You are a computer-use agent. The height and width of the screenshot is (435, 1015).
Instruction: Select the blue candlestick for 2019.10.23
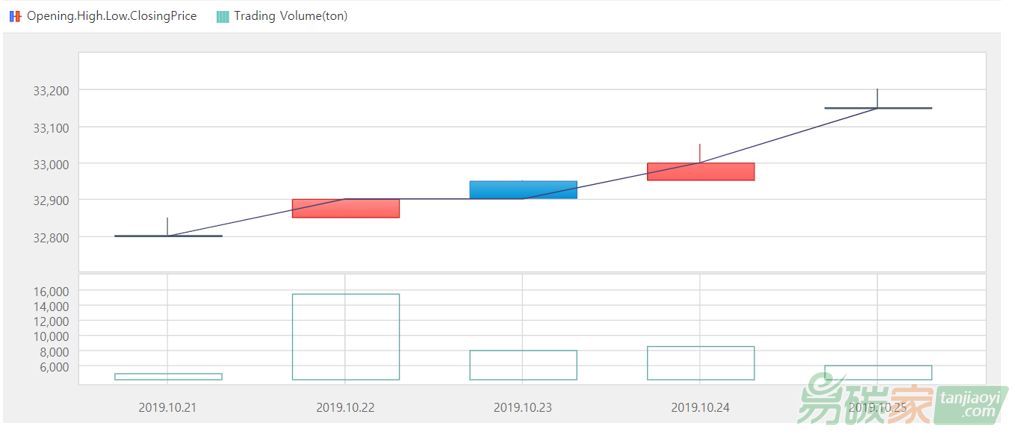point(523,190)
